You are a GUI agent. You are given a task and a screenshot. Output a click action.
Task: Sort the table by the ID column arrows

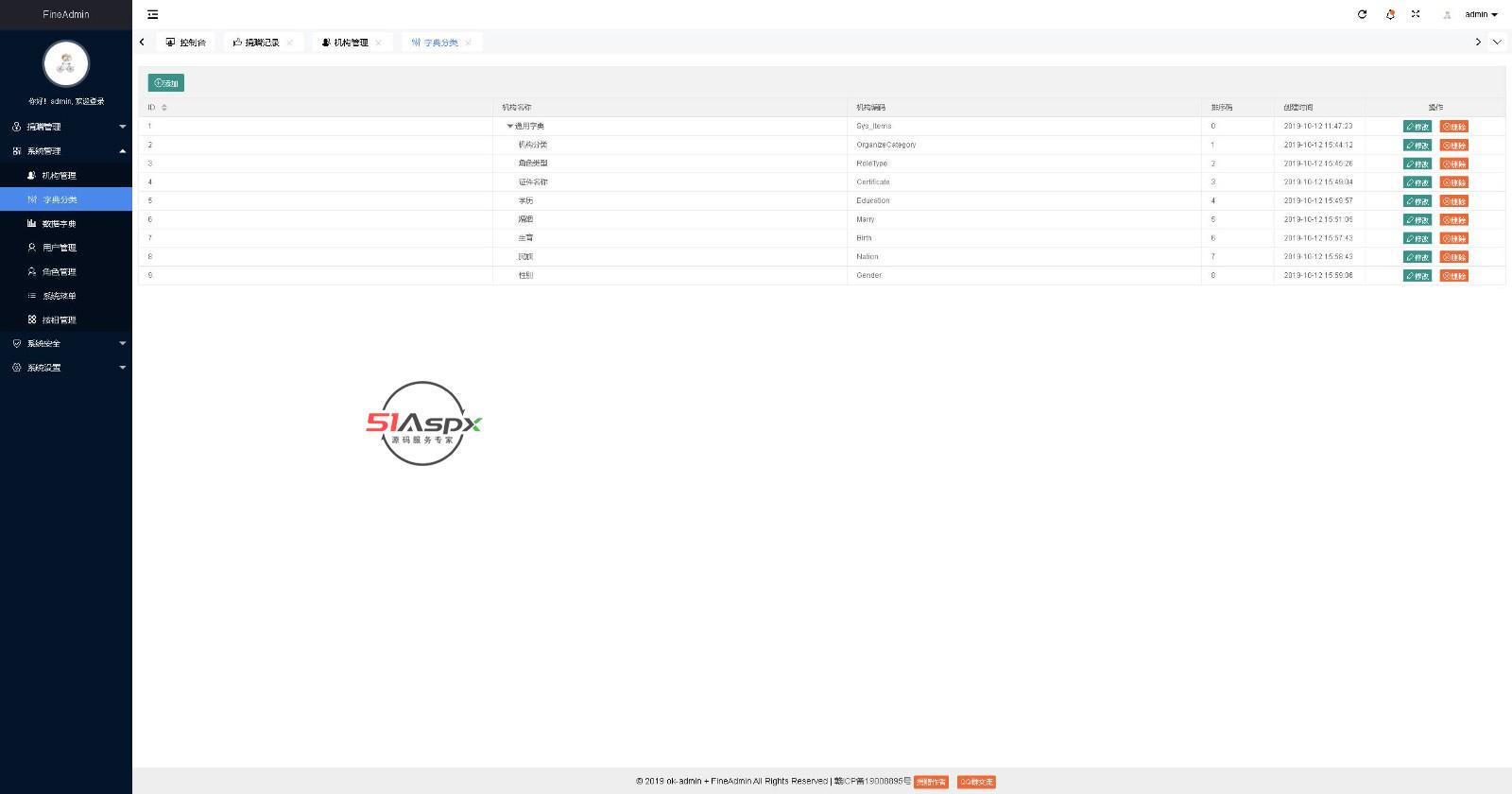(164, 108)
